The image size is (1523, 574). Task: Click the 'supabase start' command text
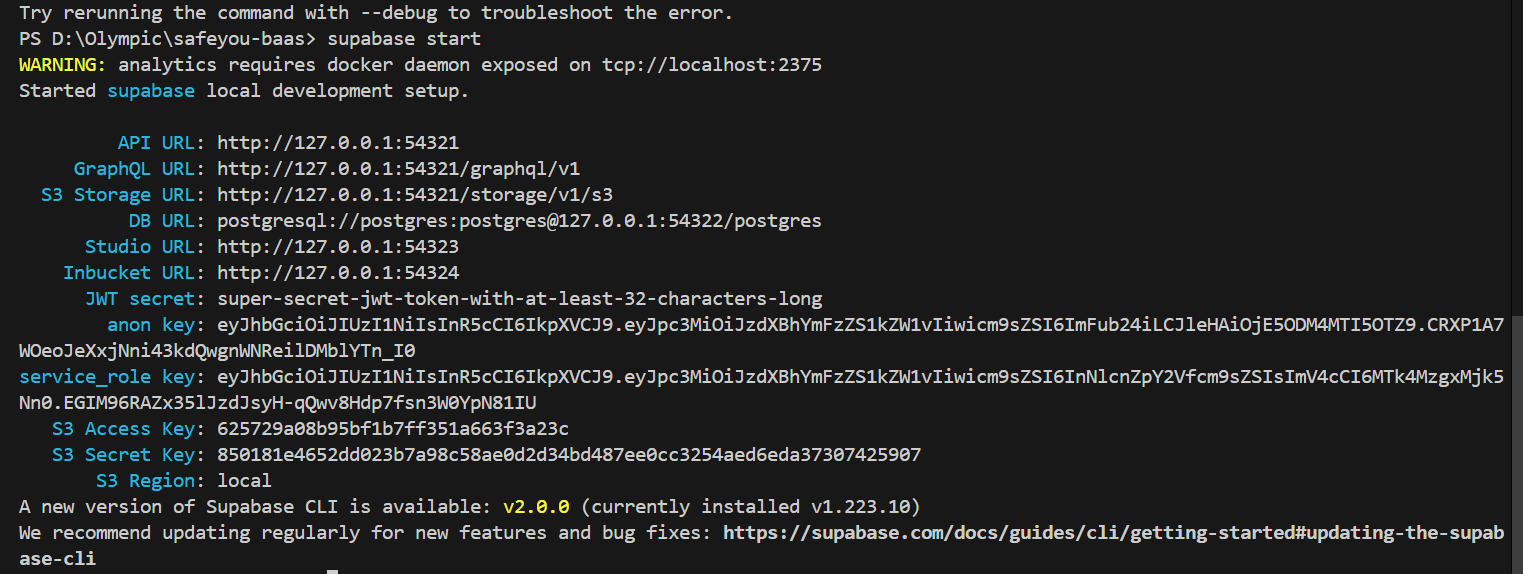(x=405, y=39)
